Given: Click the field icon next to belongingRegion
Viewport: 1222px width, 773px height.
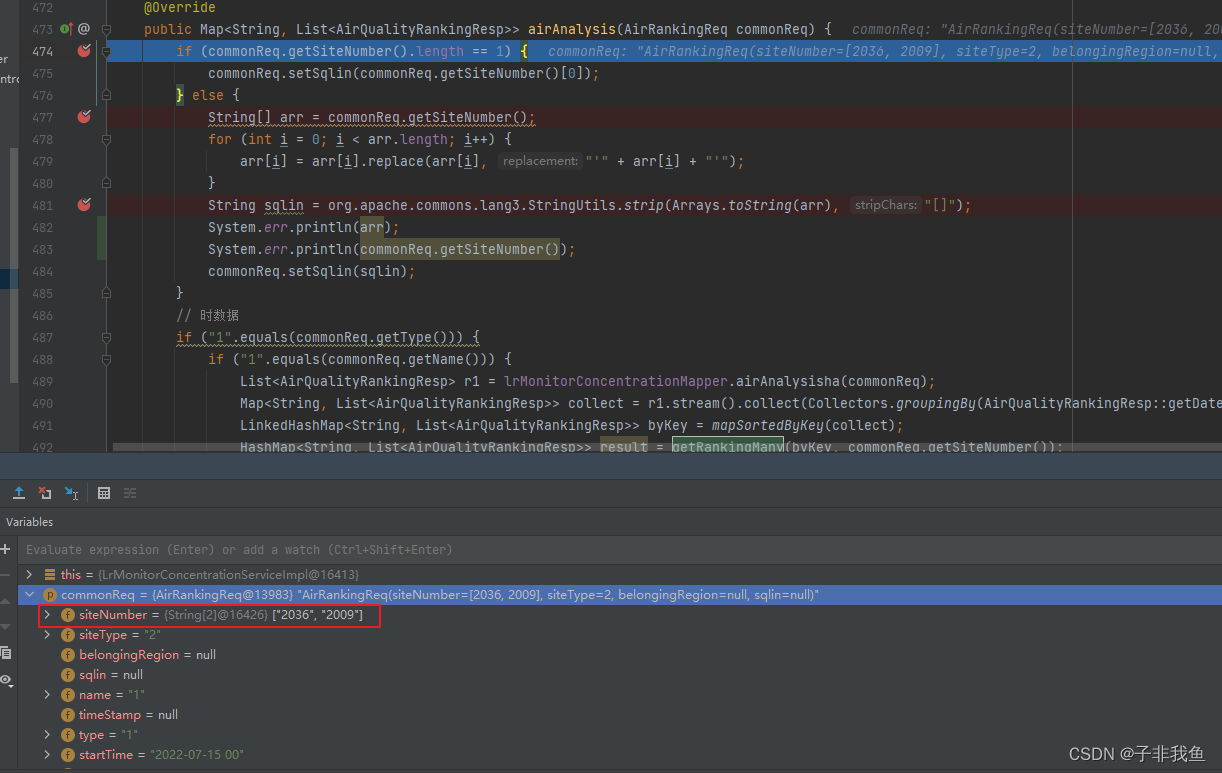Looking at the screenshot, I should pyautogui.click(x=68, y=655).
